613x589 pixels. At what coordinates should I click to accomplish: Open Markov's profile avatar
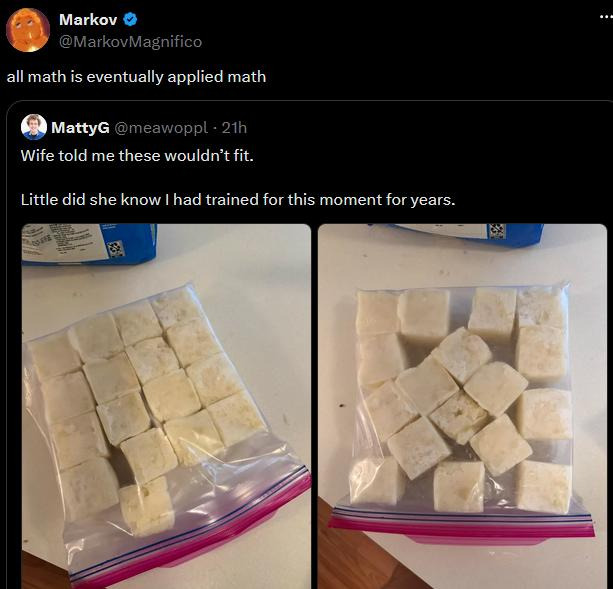pyautogui.click(x=28, y=30)
